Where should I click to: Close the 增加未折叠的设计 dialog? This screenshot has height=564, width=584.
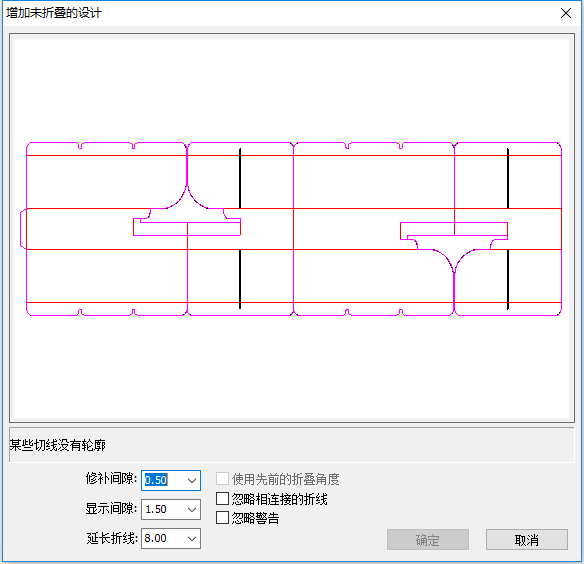point(566,13)
